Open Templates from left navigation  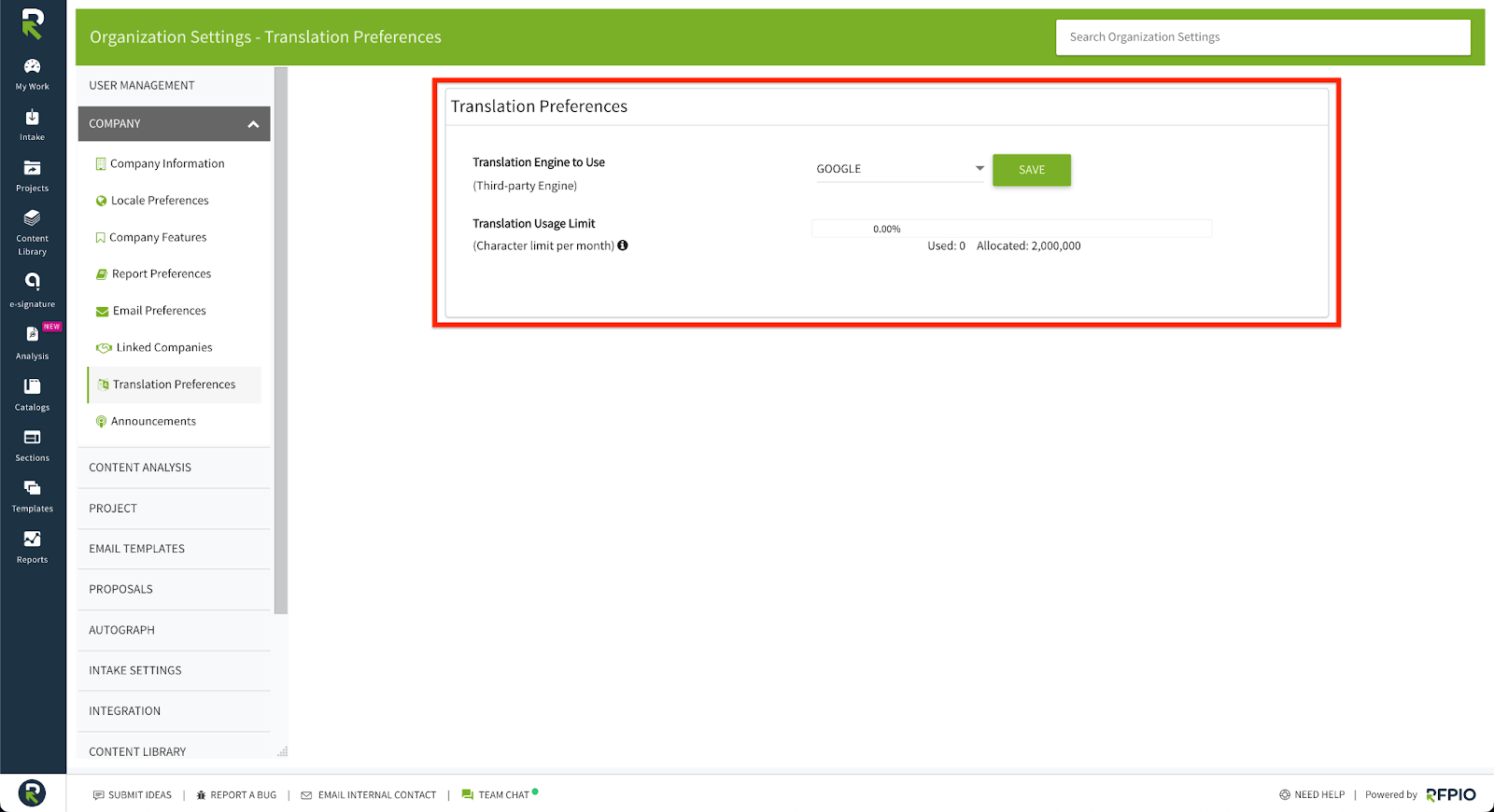click(x=33, y=497)
